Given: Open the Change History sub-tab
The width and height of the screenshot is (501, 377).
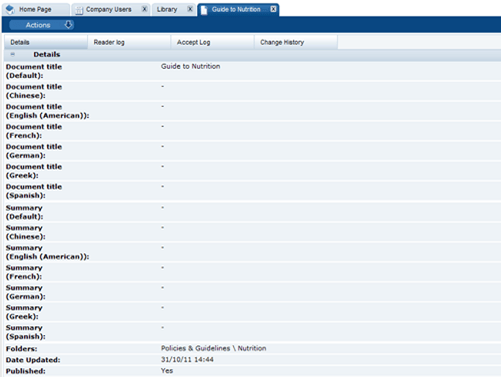Looking at the screenshot, I should click(x=296, y=42).
